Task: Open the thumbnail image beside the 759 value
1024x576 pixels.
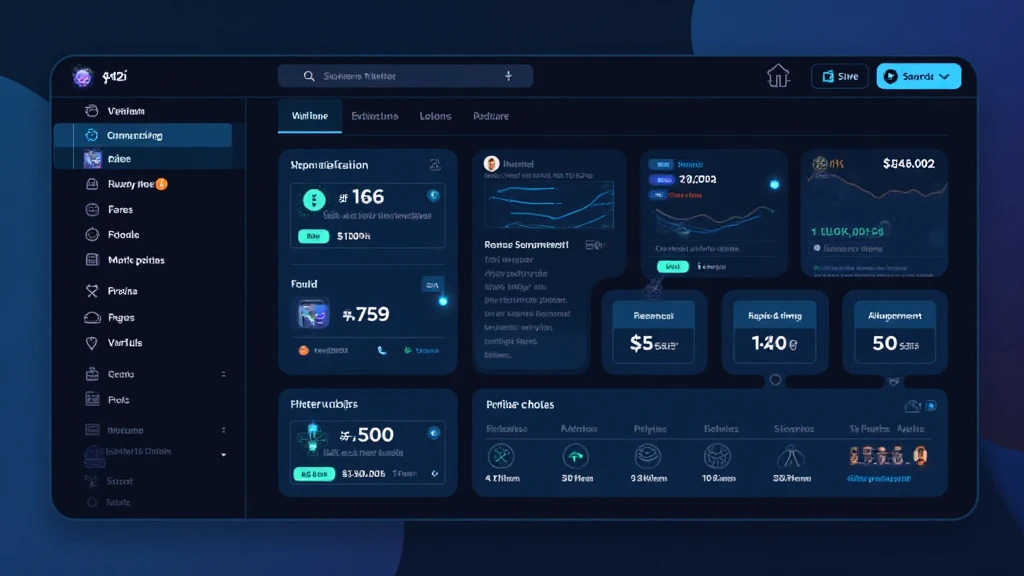Action: pyautogui.click(x=313, y=314)
